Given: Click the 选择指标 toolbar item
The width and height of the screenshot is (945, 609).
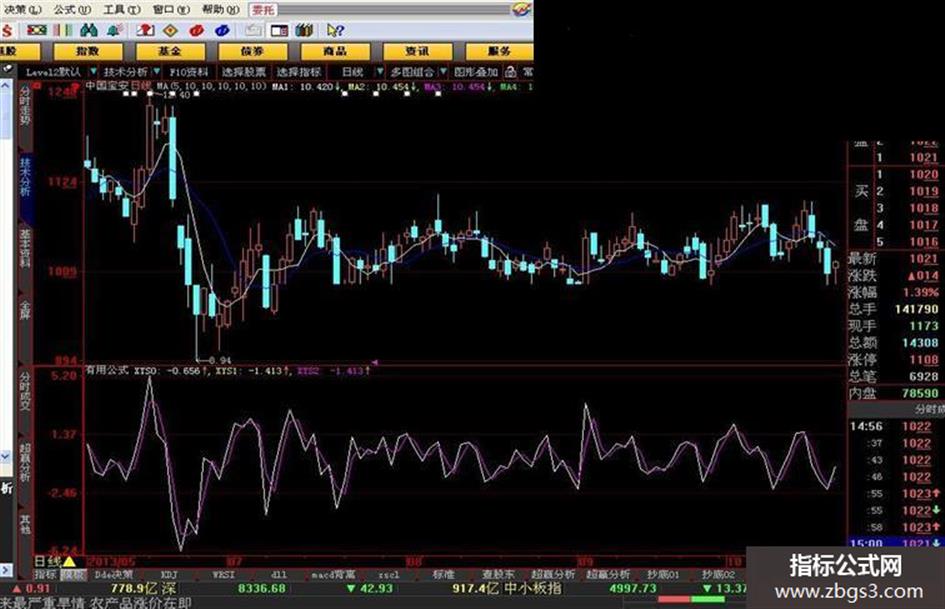Looking at the screenshot, I should click(x=298, y=72).
